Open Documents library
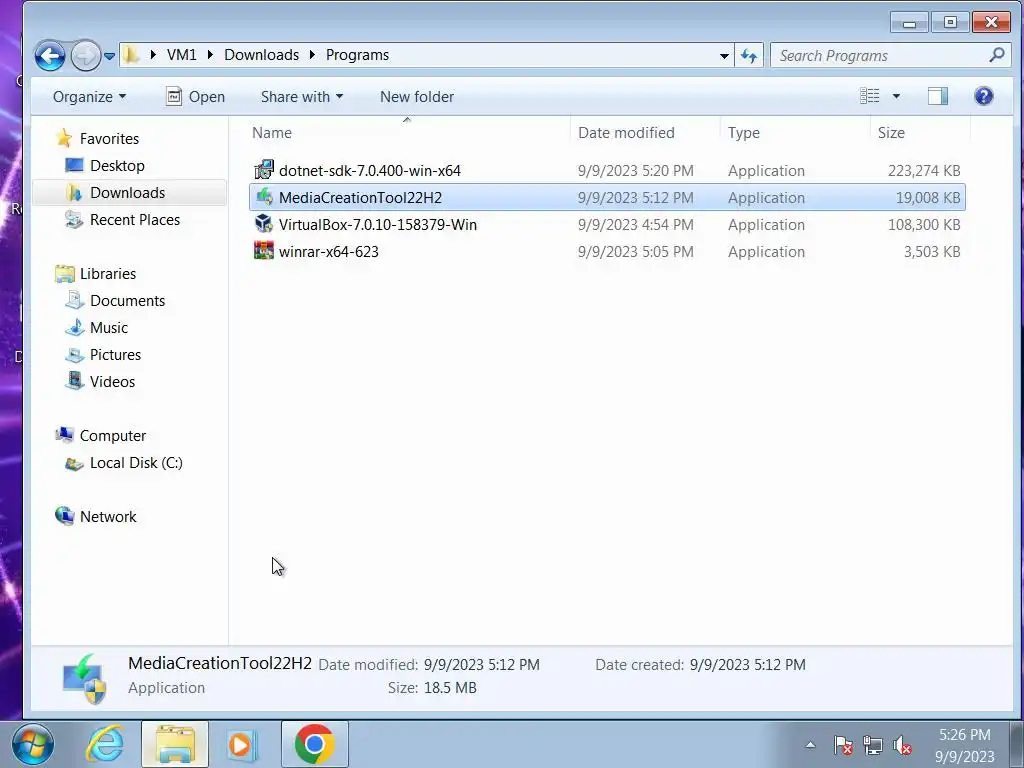The width and height of the screenshot is (1024, 768). 127,301
